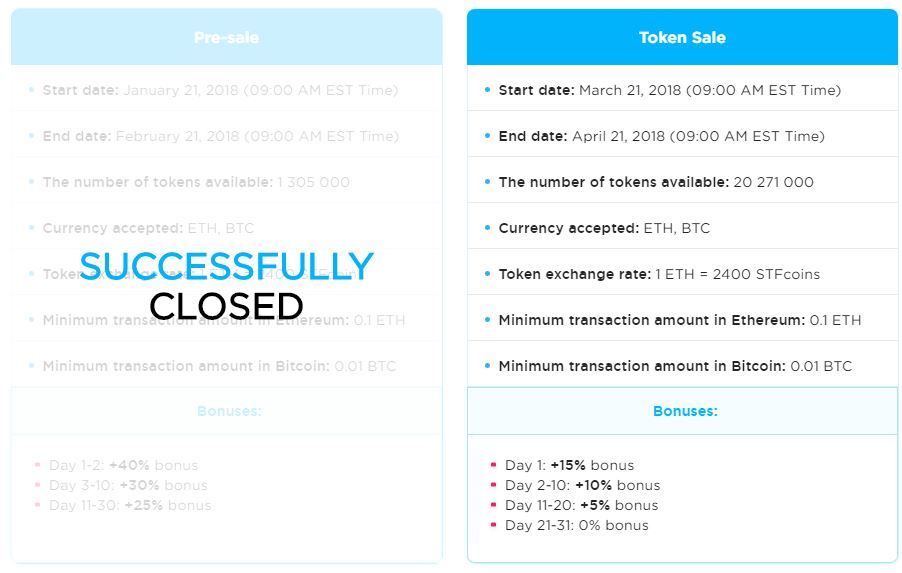This screenshot has width=902, height=573.
Task: Click the blue bullet beside Token Sale Start date
Action: pyautogui.click(x=487, y=90)
